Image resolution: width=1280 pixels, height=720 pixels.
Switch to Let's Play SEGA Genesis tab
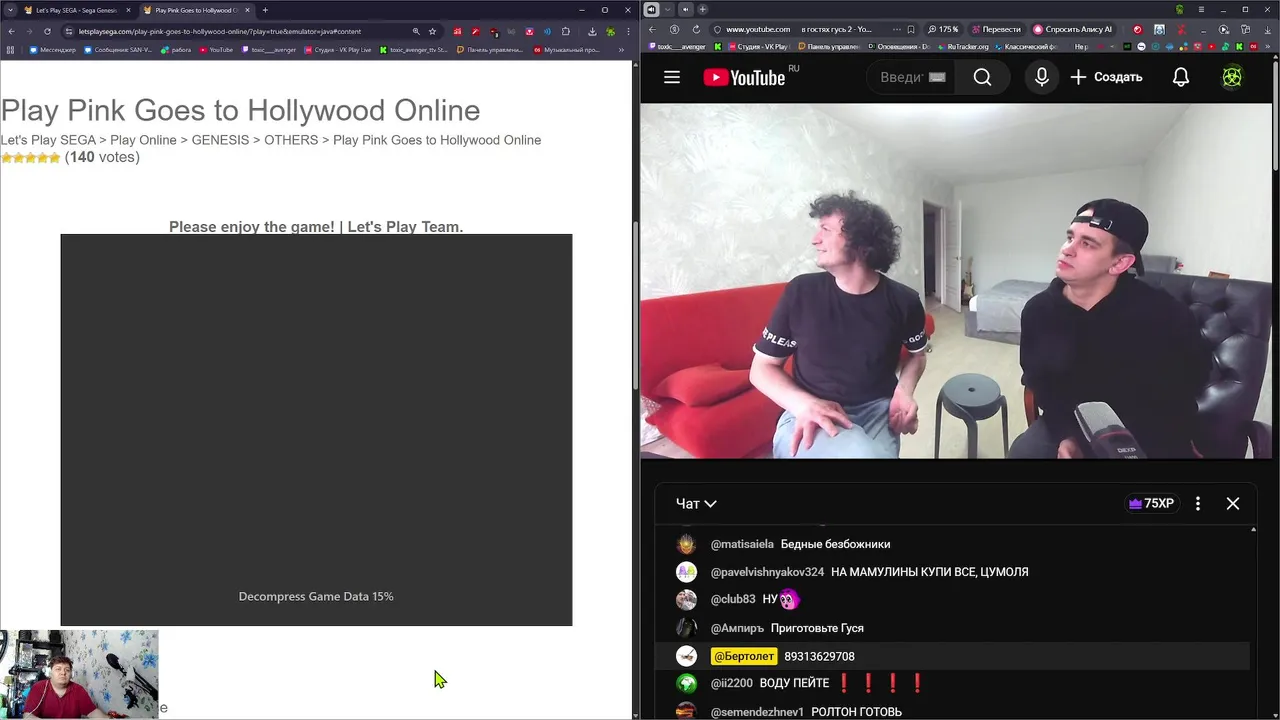[77, 10]
